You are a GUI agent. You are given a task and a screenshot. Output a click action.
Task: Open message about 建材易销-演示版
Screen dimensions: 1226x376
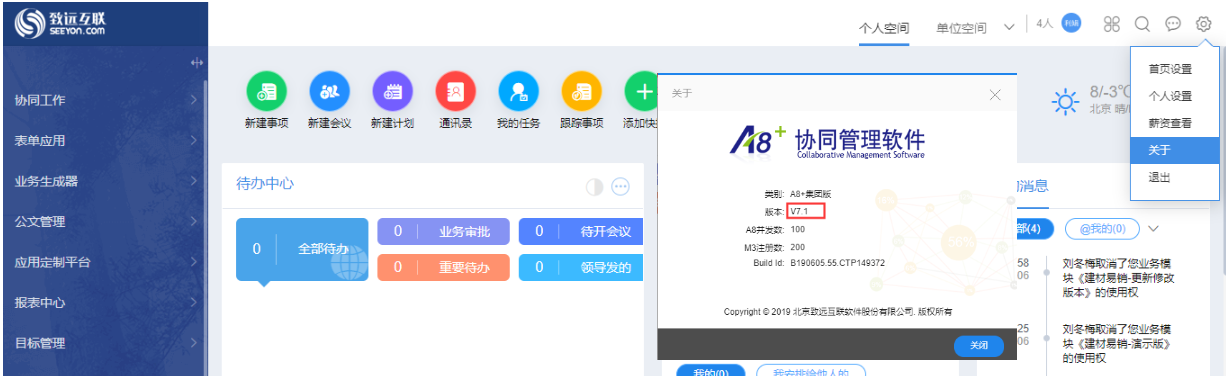point(1117,343)
